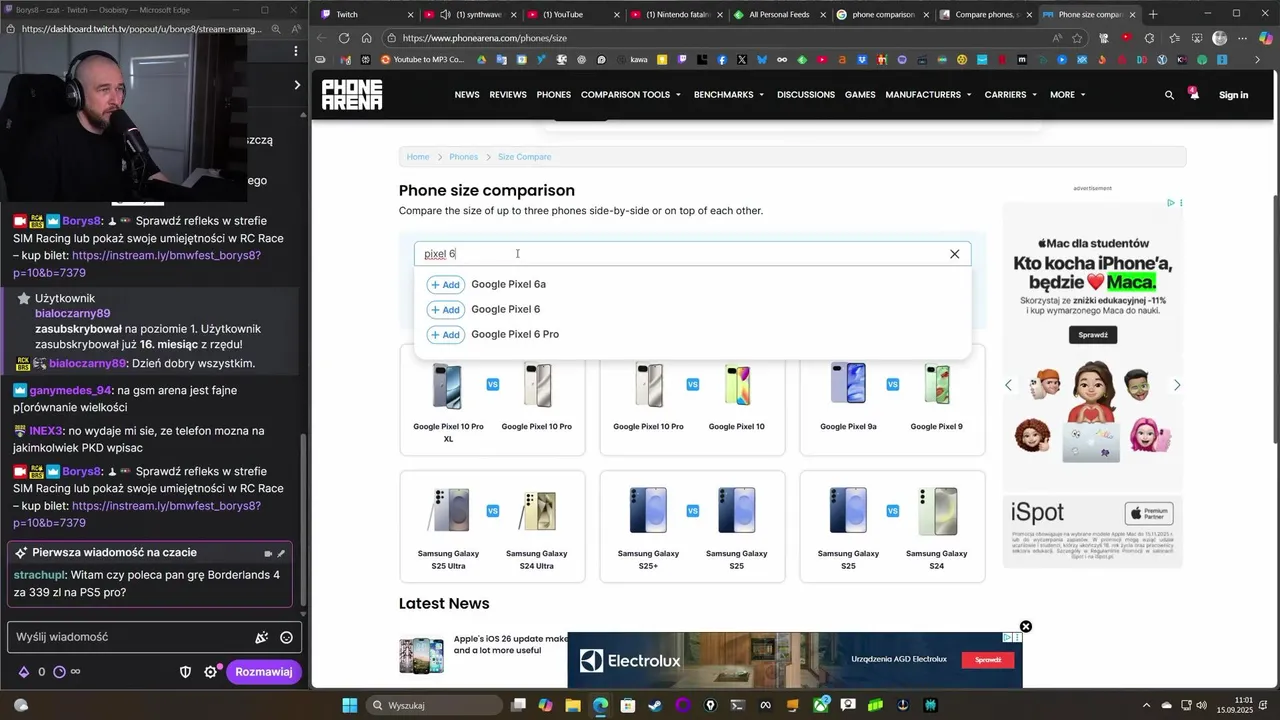Open chat settings gear in Twitch

tap(211, 672)
